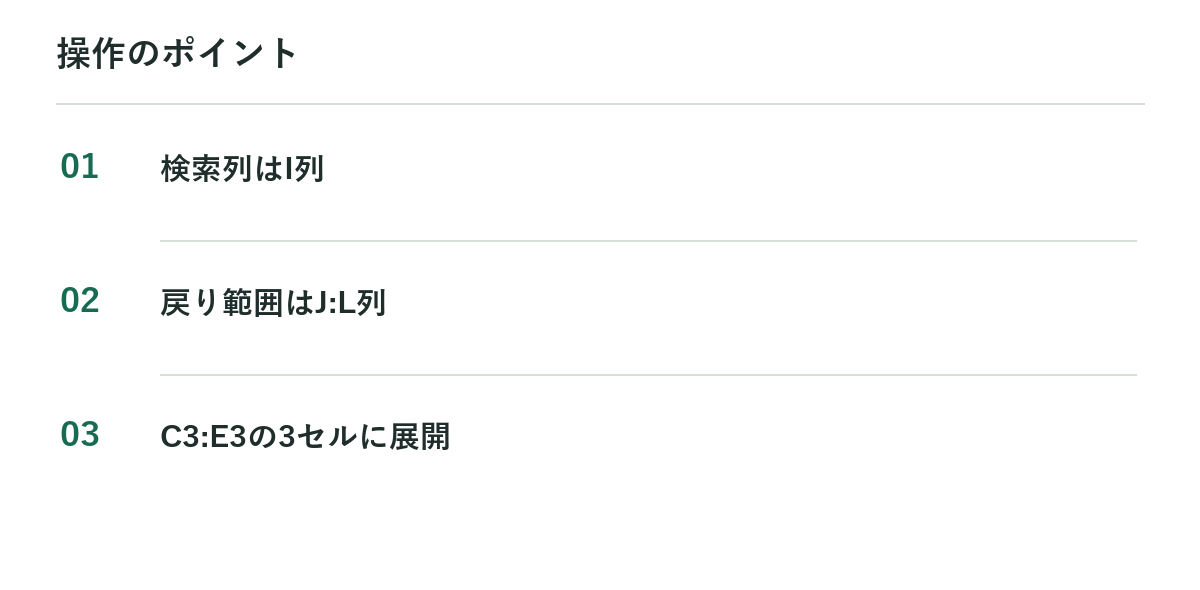Click the cell reference C3:E3 in step 03
The width and height of the screenshot is (1200, 590).
[x=204, y=436]
